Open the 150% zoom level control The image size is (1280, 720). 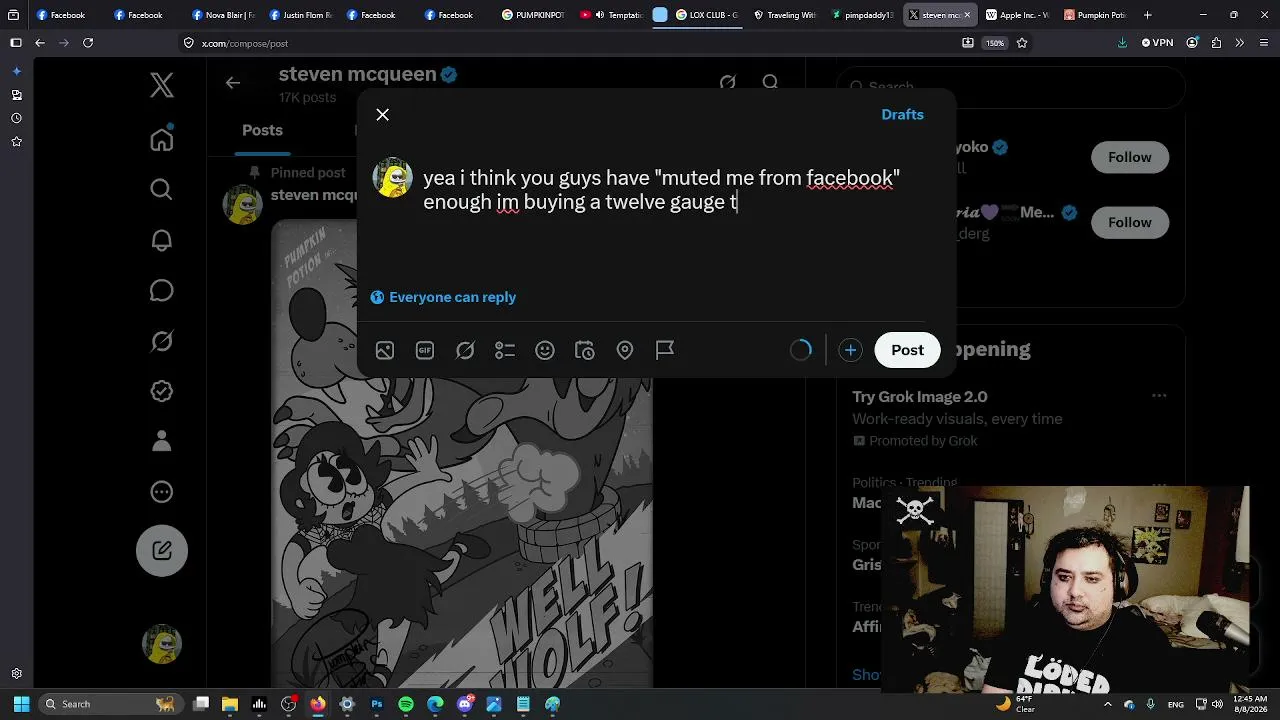[x=995, y=43]
